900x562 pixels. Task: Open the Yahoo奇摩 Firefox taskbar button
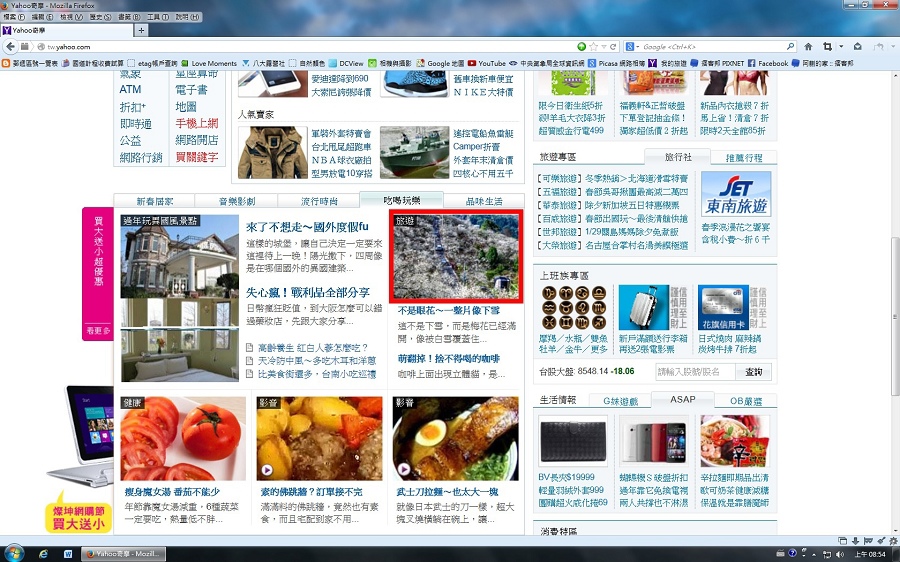point(122,554)
